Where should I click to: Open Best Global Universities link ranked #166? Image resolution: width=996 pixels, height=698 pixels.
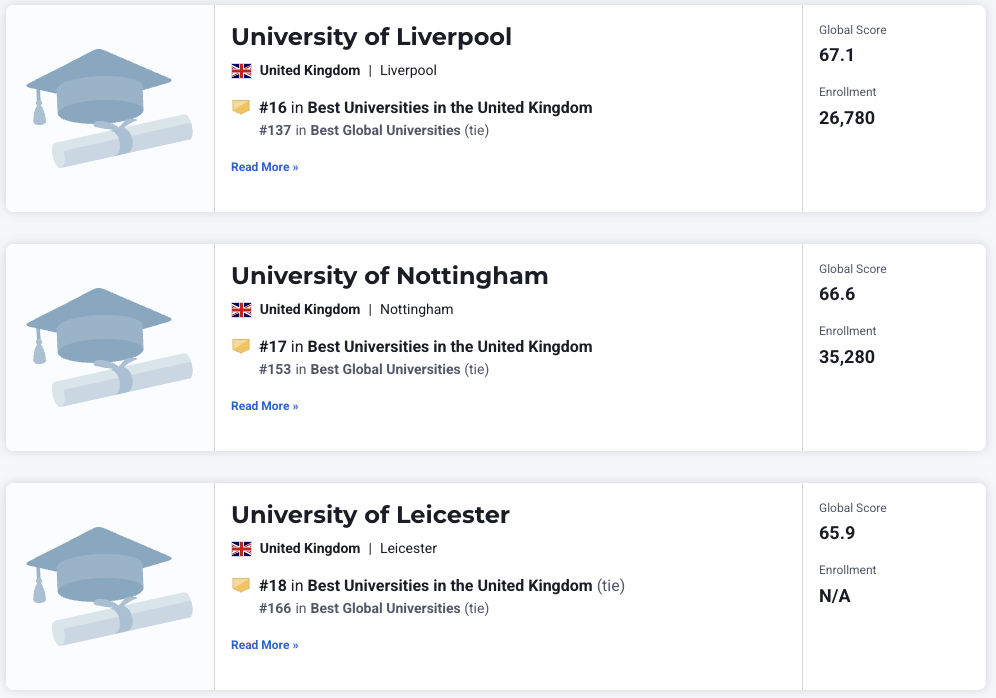point(385,608)
